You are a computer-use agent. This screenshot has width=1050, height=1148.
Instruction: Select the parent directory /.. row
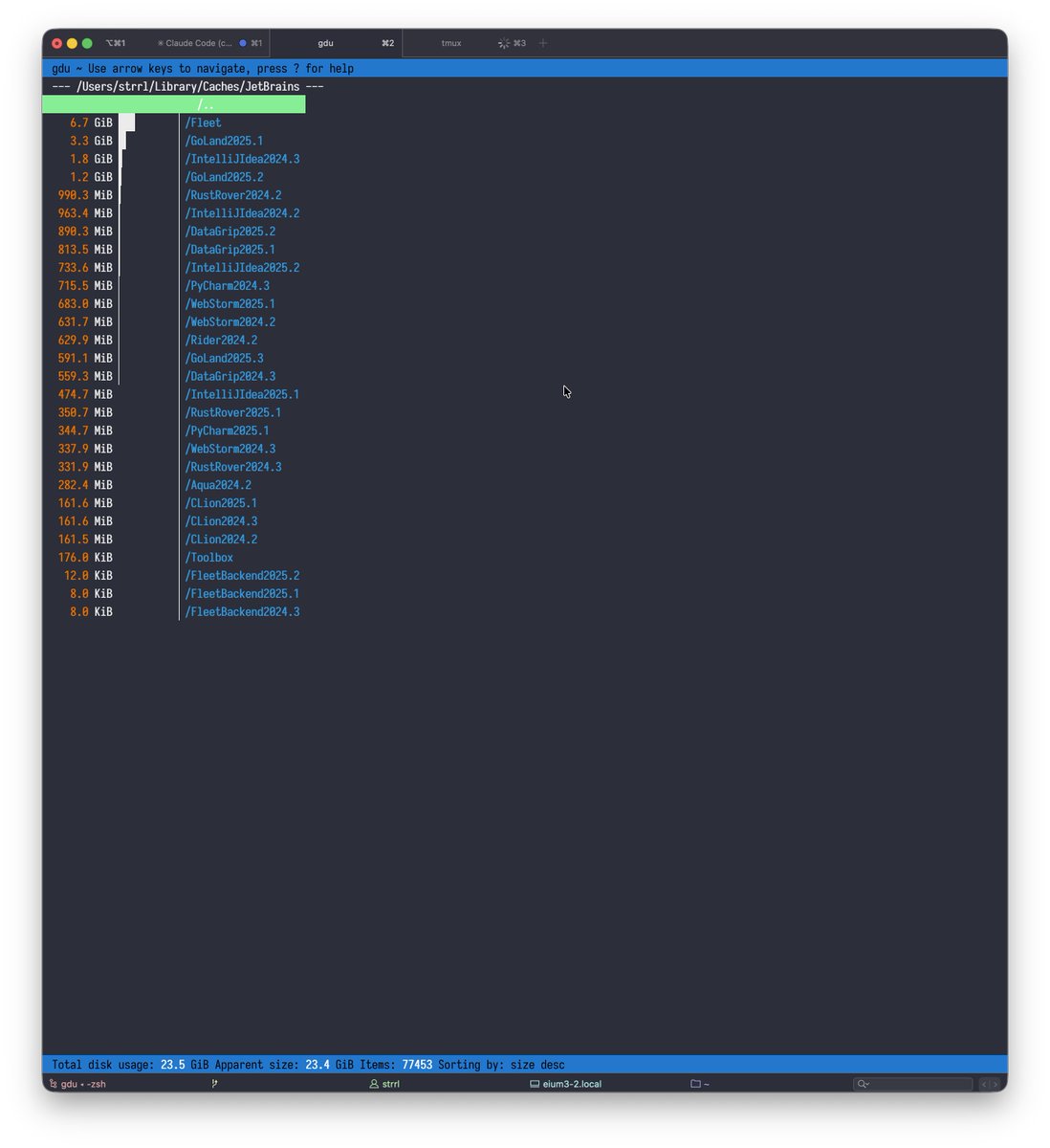173,104
